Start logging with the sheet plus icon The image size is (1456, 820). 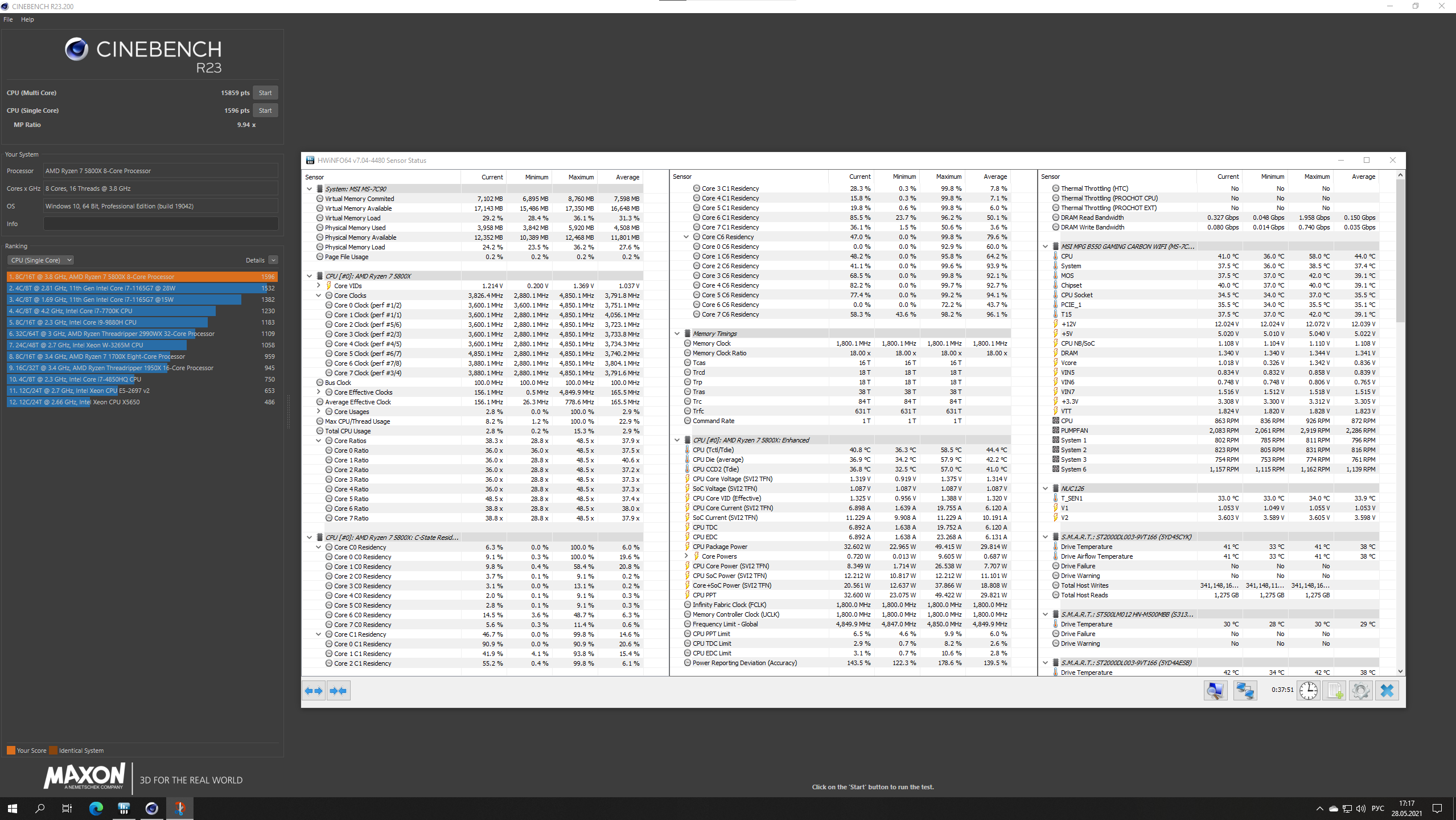click(1334, 691)
